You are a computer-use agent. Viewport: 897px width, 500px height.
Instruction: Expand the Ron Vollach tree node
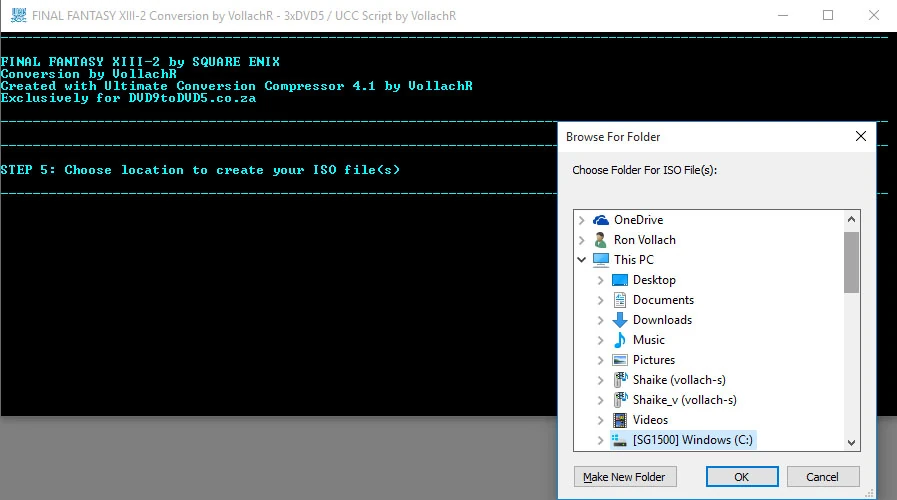click(582, 240)
